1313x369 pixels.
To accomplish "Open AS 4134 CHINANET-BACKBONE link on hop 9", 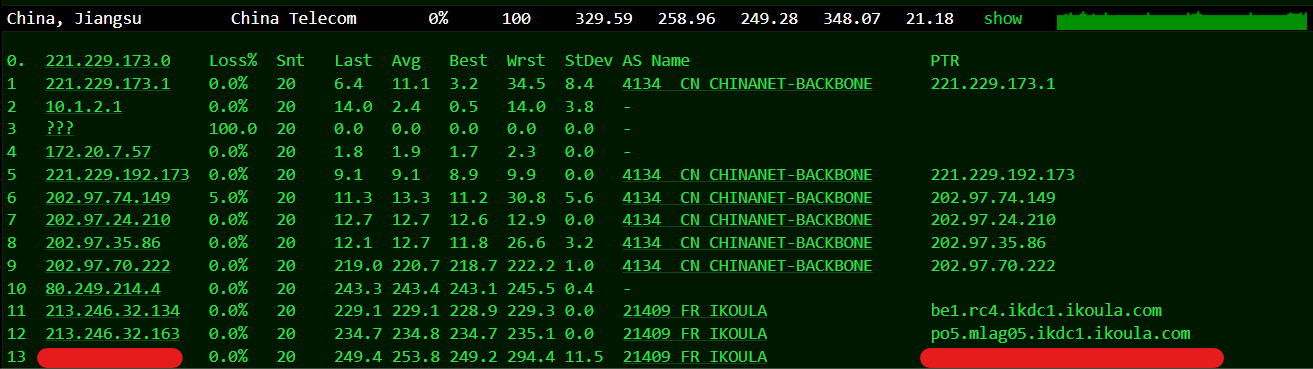I will (747, 266).
